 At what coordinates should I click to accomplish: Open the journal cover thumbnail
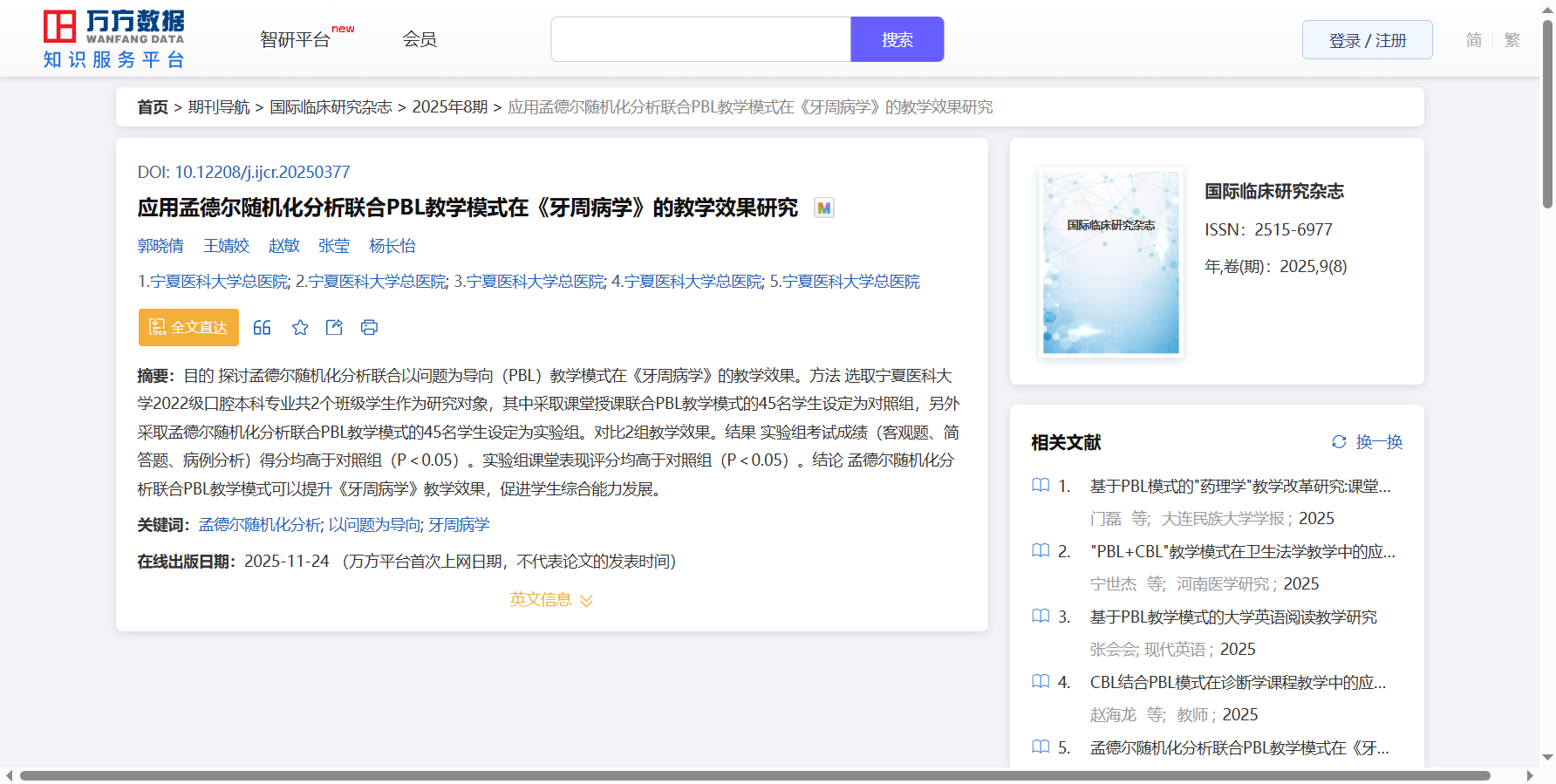click(1110, 262)
